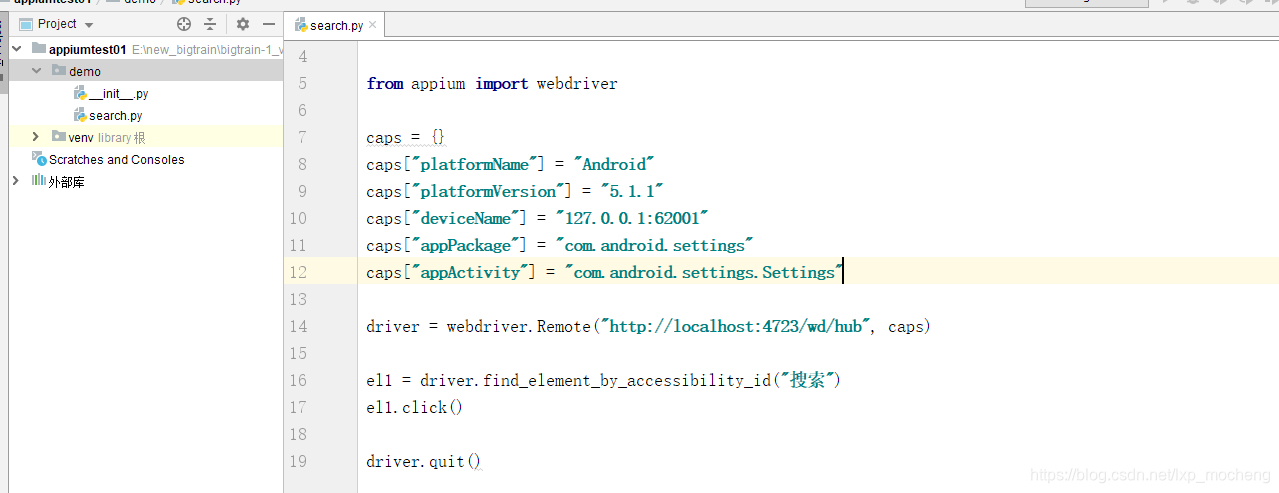This screenshot has height=493, width=1279.
Task: Click the platformVersion '5.1.1' string
Action: 632,191
